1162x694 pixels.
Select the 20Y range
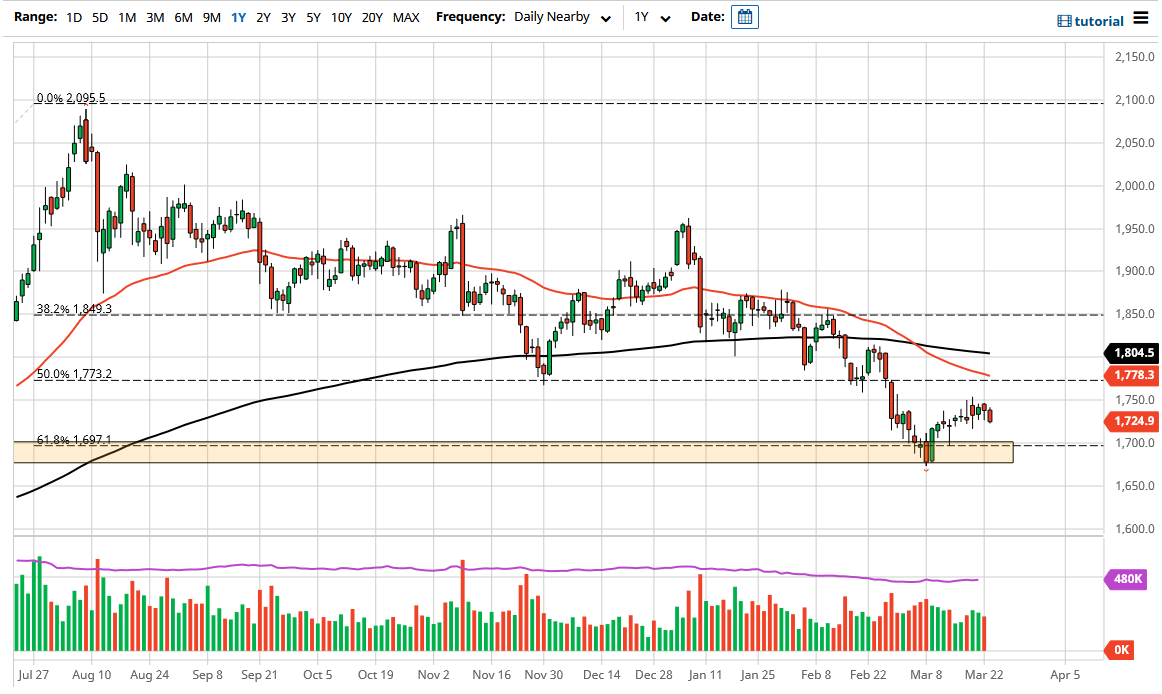[372, 17]
